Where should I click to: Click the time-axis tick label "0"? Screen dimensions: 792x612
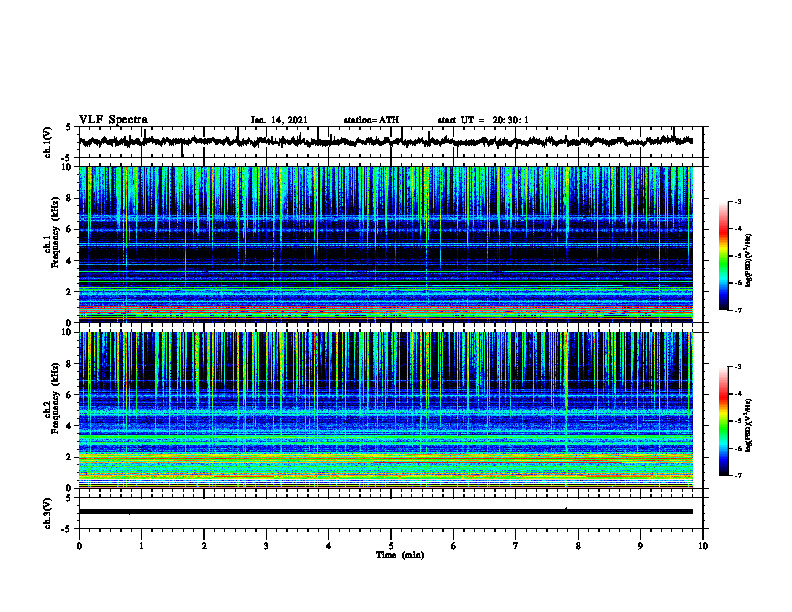click(79, 546)
